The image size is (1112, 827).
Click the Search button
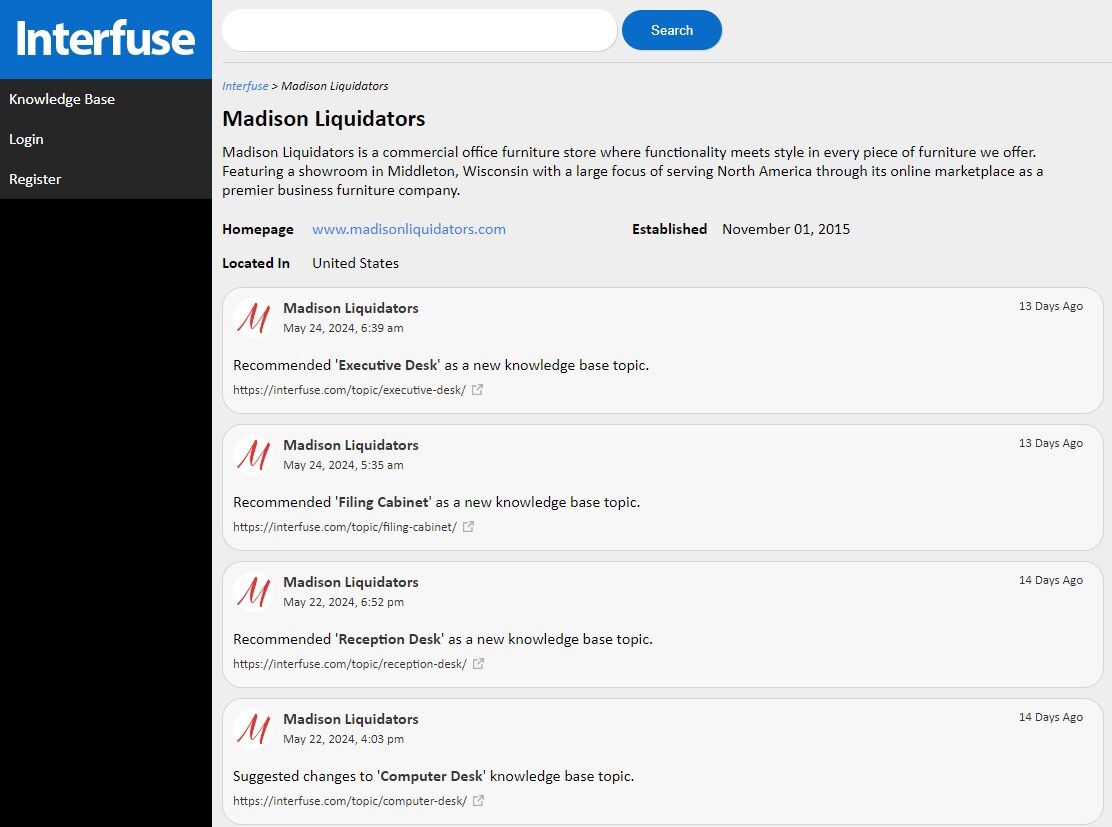[x=672, y=30]
